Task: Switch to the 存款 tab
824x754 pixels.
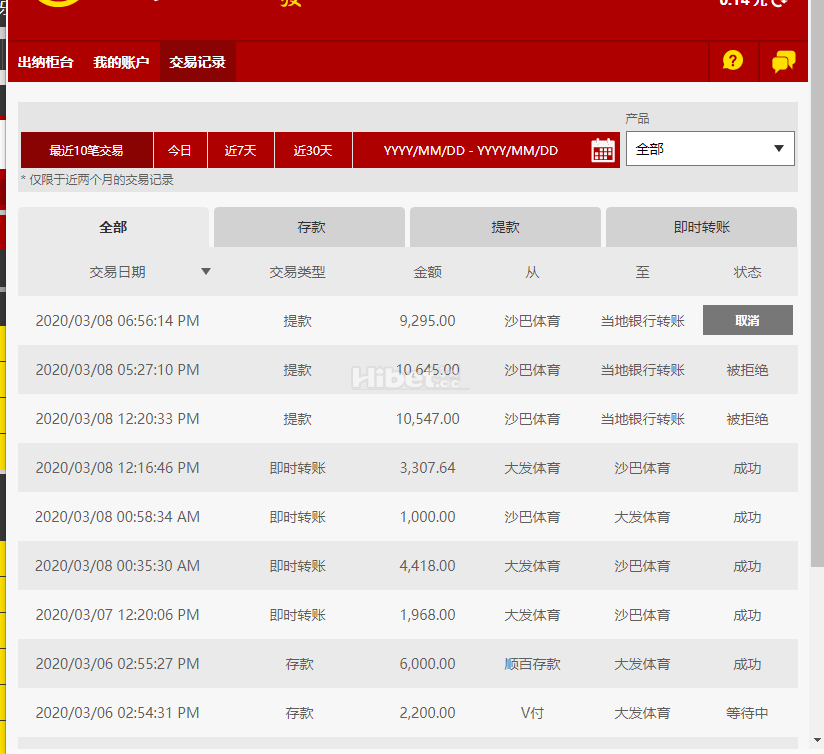Action: [311, 227]
